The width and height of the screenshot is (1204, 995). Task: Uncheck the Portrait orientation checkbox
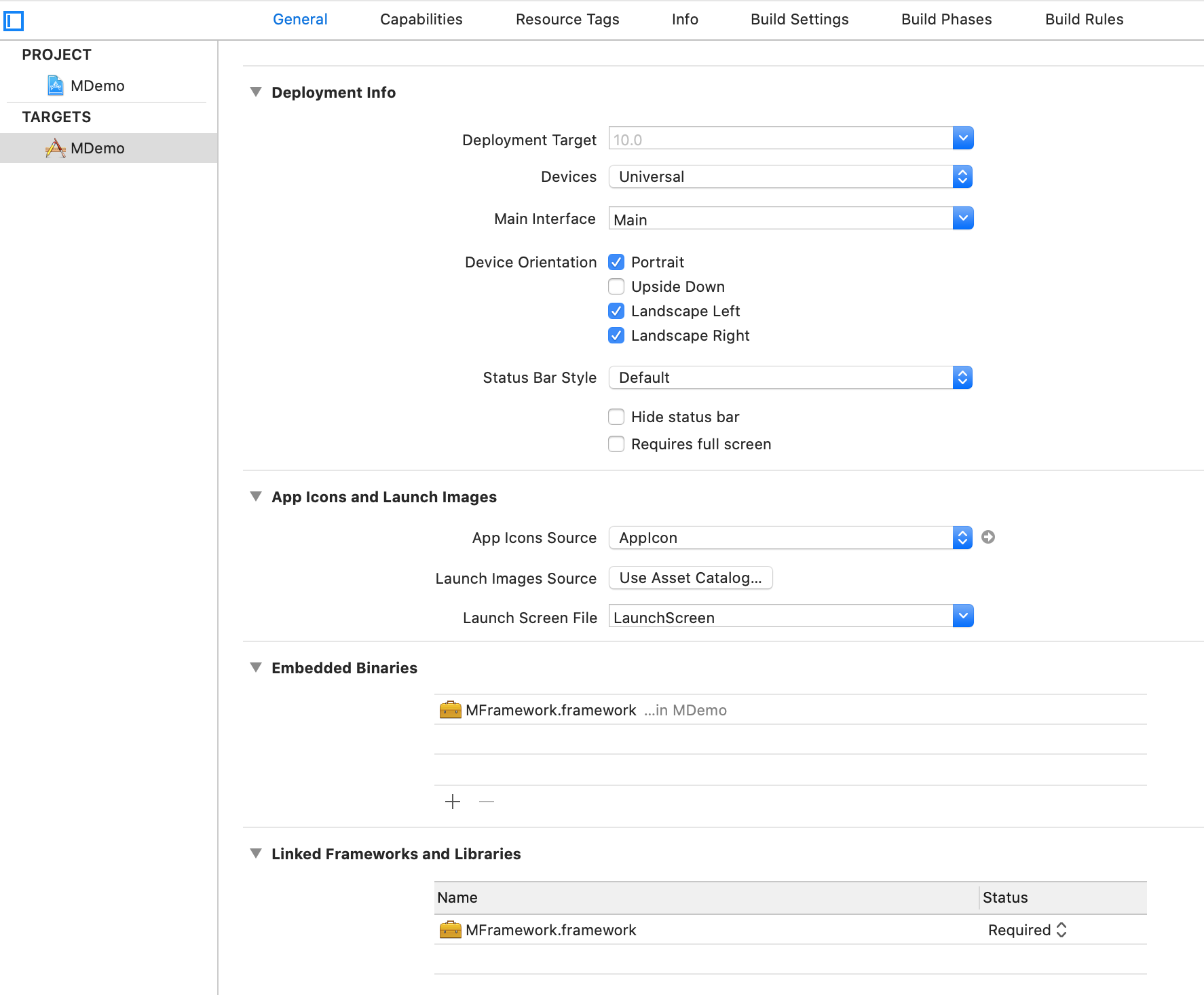point(616,262)
